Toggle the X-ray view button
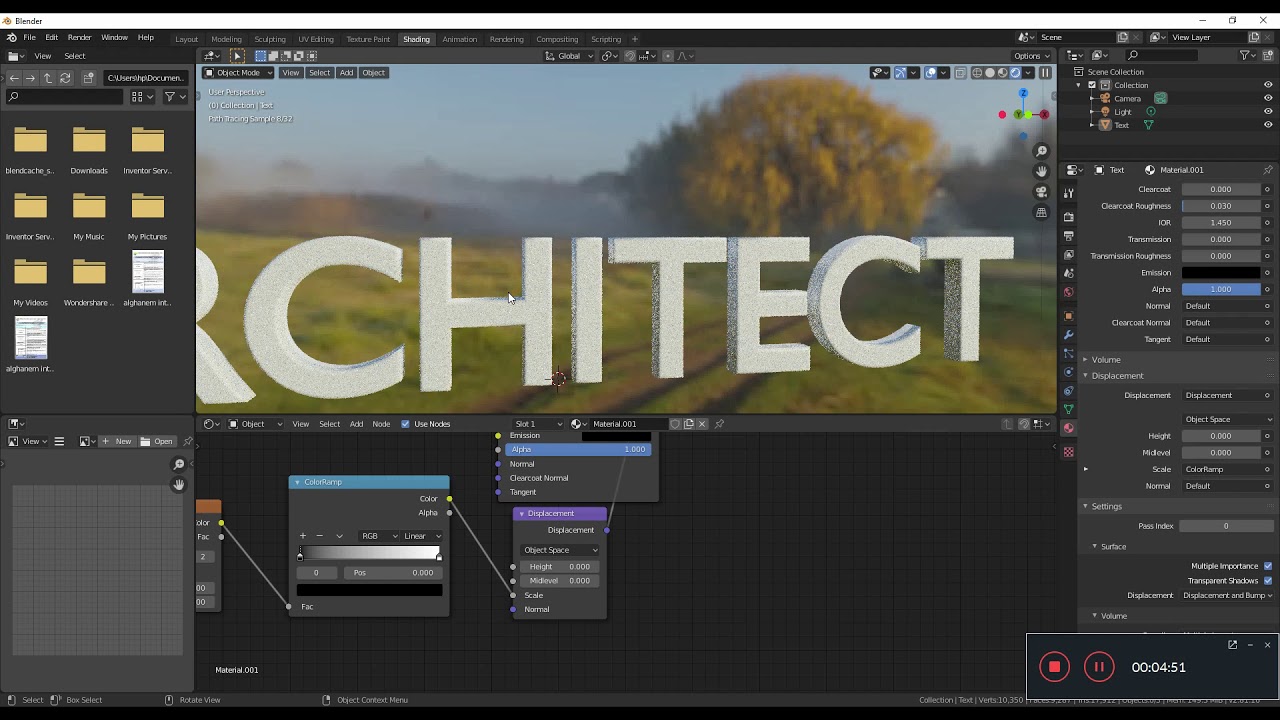The height and width of the screenshot is (720, 1280). (x=960, y=72)
